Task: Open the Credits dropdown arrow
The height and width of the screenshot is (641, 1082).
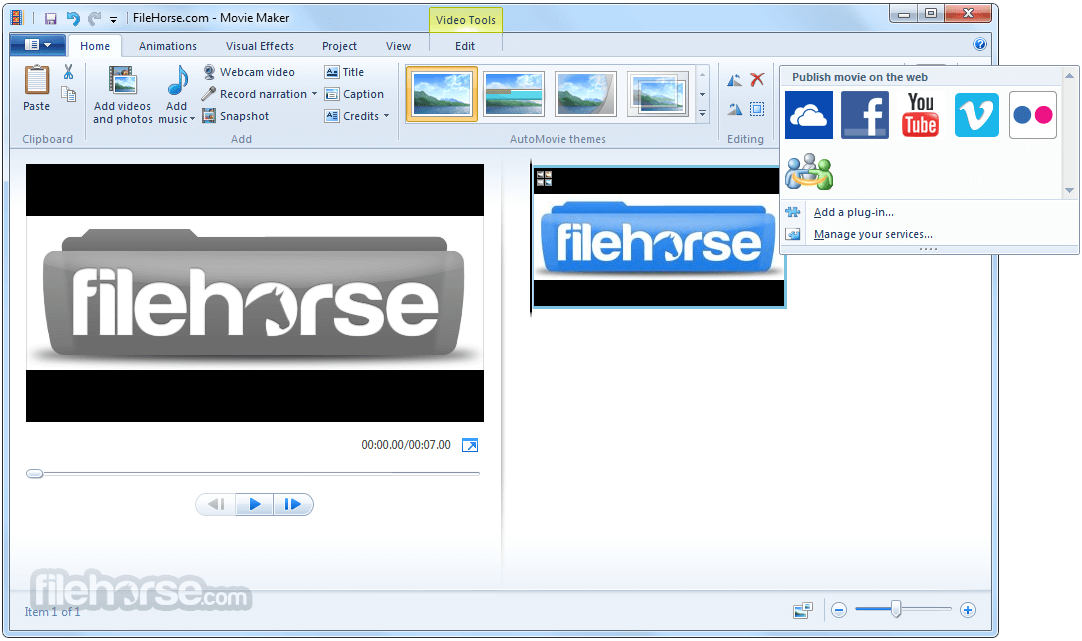Action: point(386,116)
